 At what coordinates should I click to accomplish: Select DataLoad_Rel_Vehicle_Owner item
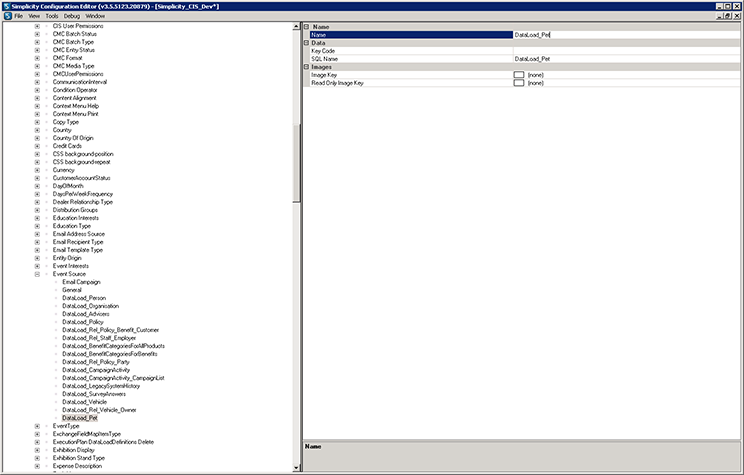[99, 410]
